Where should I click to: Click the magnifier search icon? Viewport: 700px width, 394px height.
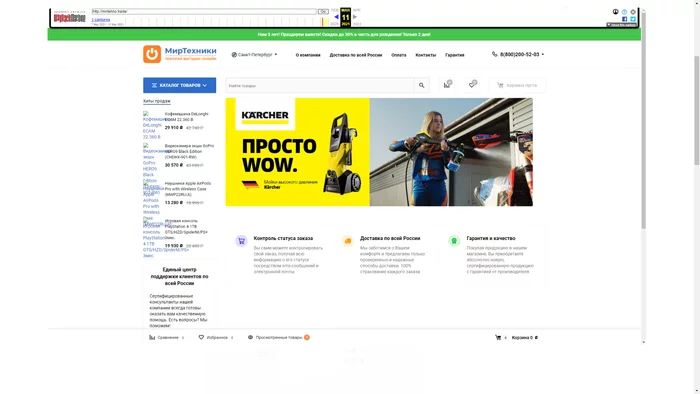[x=421, y=85]
